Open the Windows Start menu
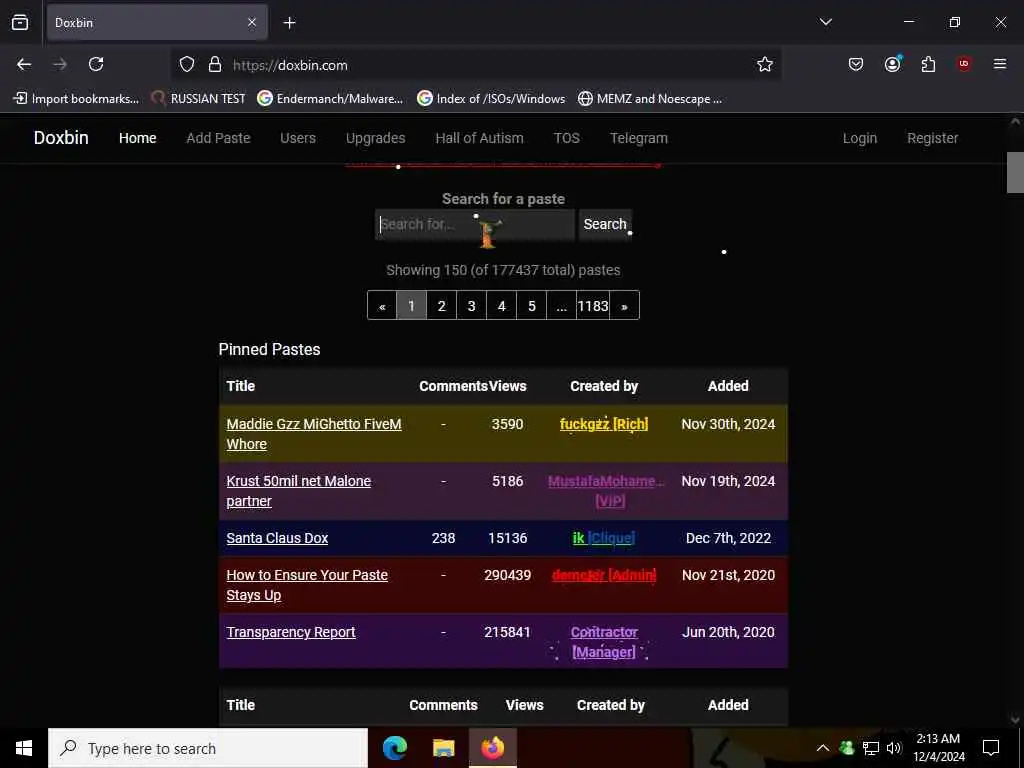Viewport: 1024px width, 768px height. (24, 748)
